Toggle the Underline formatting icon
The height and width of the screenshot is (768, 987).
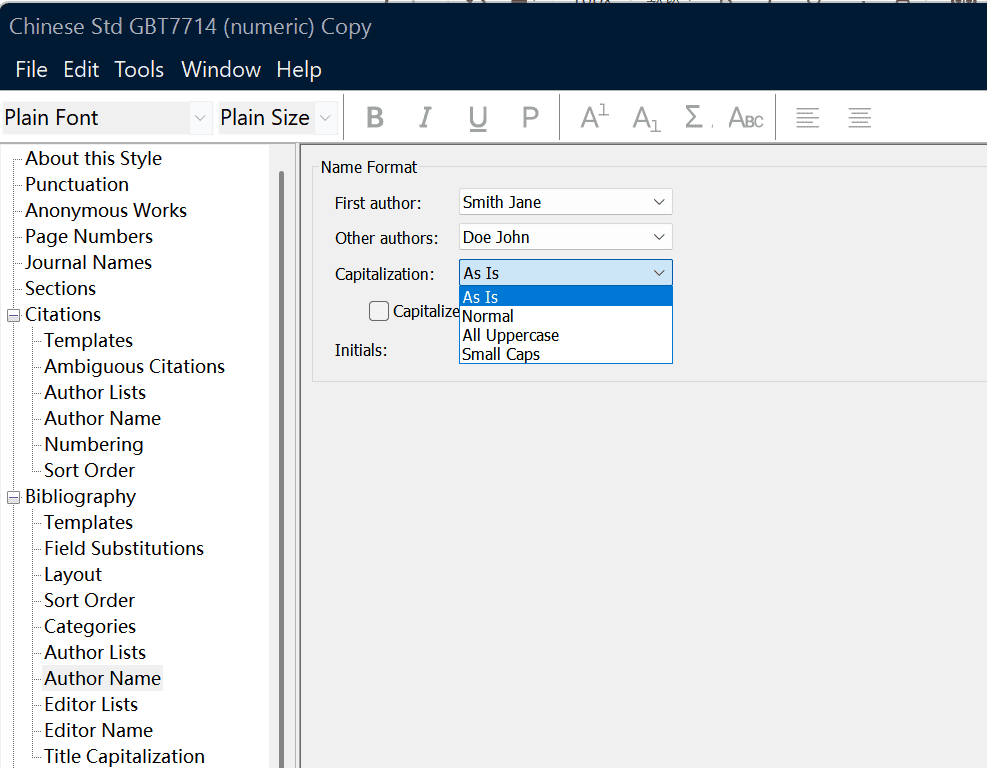point(478,118)
